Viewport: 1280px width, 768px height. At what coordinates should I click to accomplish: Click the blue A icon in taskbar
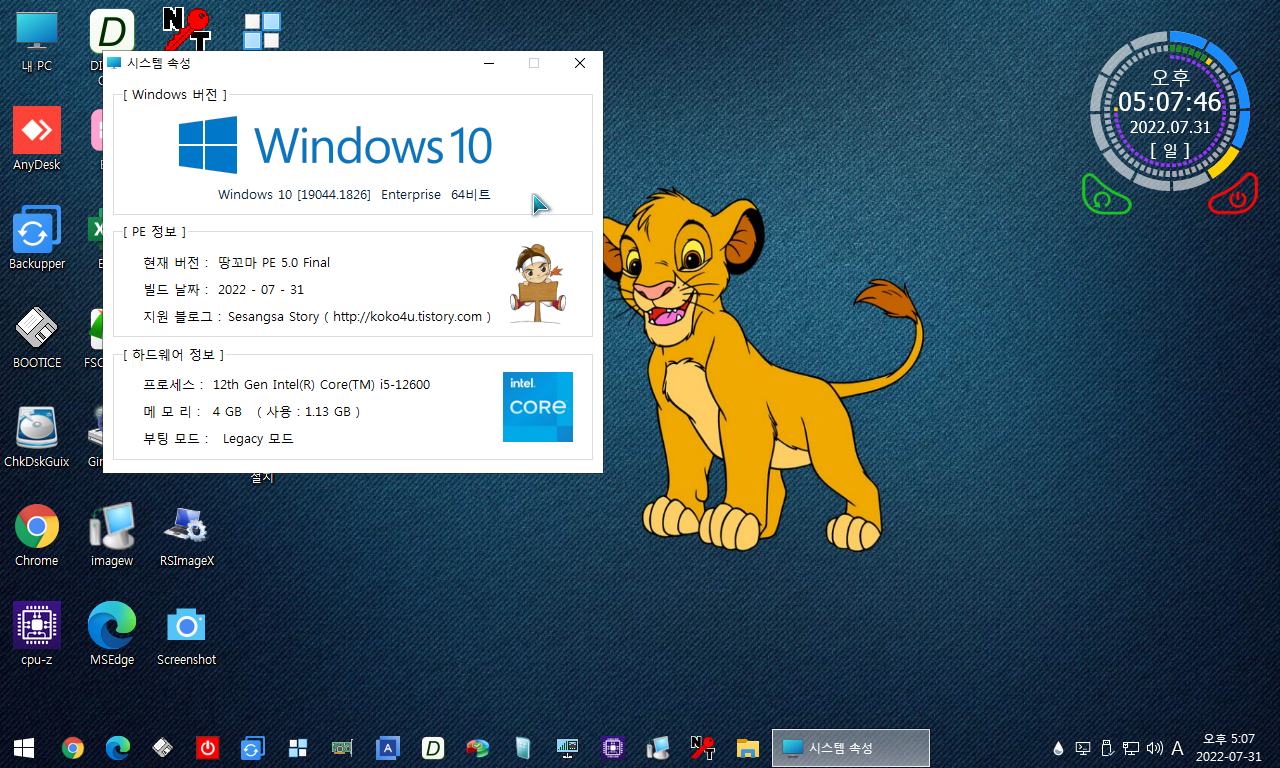coord(388,747)
